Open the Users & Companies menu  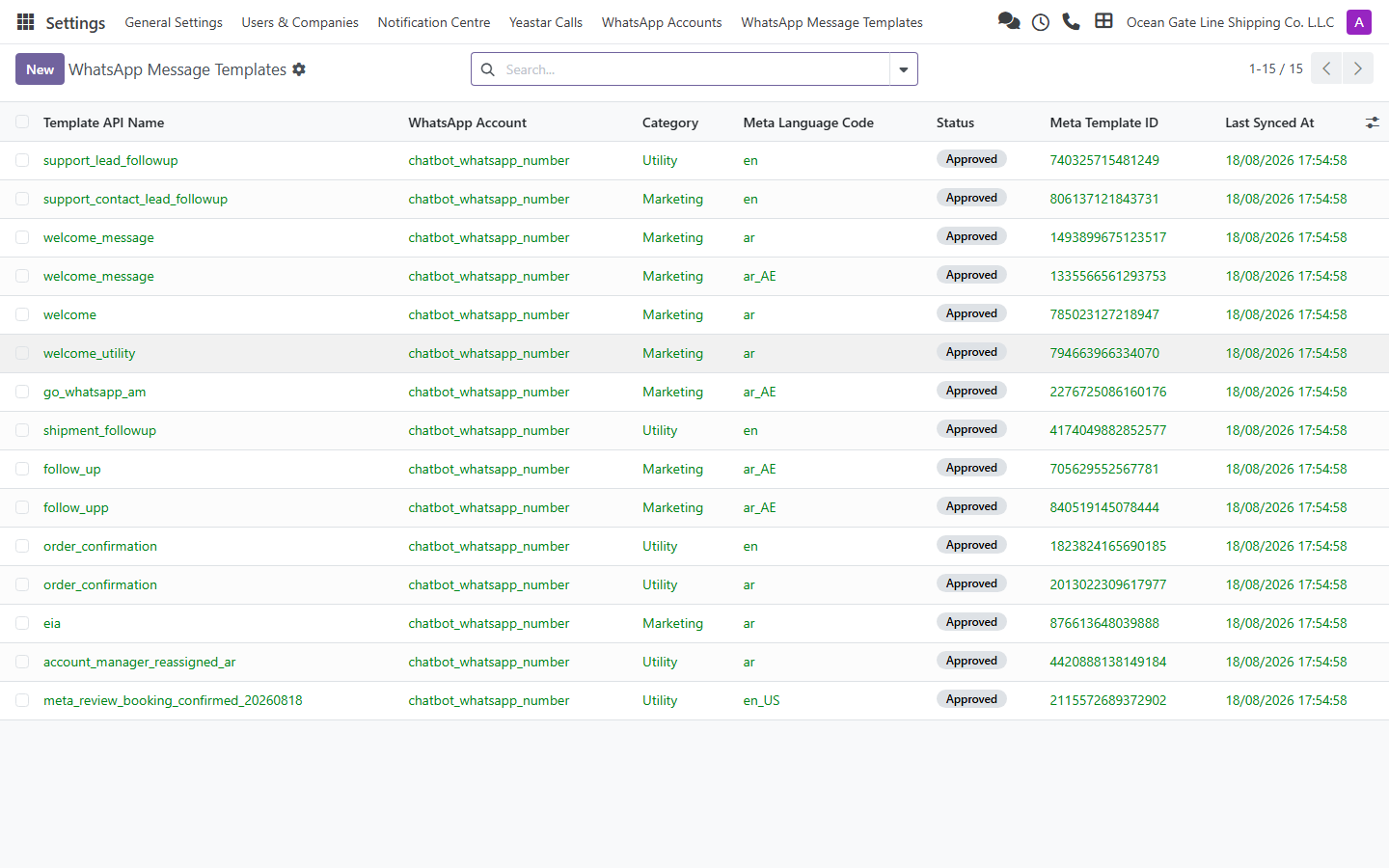point(300,22)
